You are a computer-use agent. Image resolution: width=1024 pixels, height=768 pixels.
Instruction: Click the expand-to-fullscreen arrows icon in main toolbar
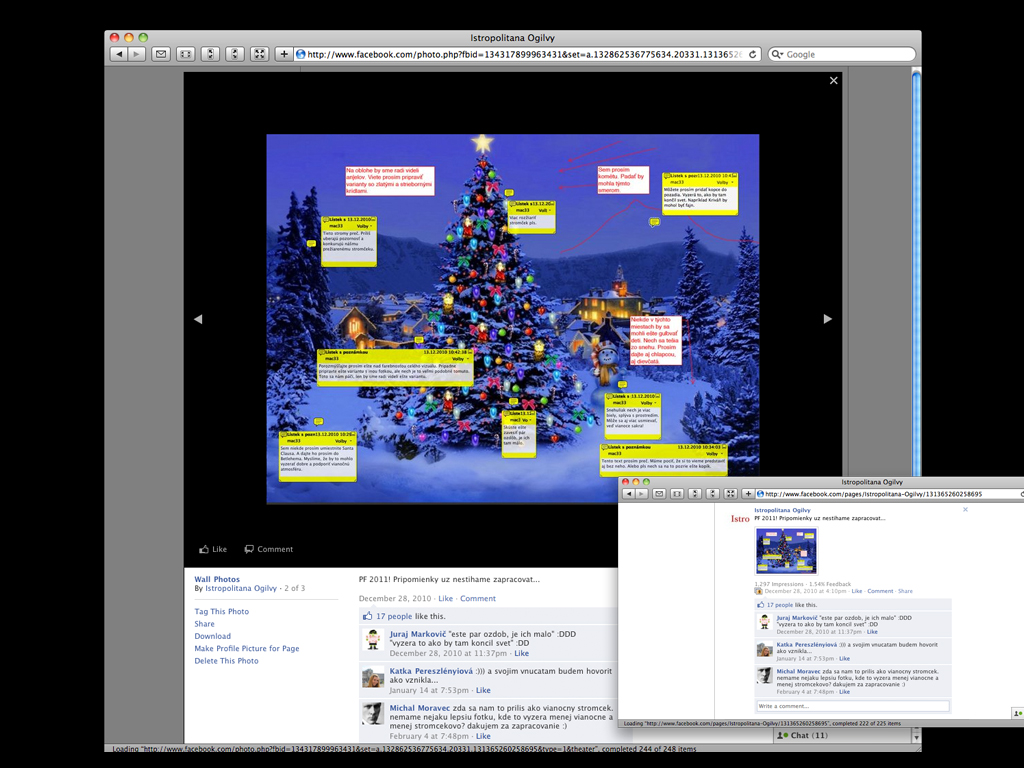click(259, 54)
